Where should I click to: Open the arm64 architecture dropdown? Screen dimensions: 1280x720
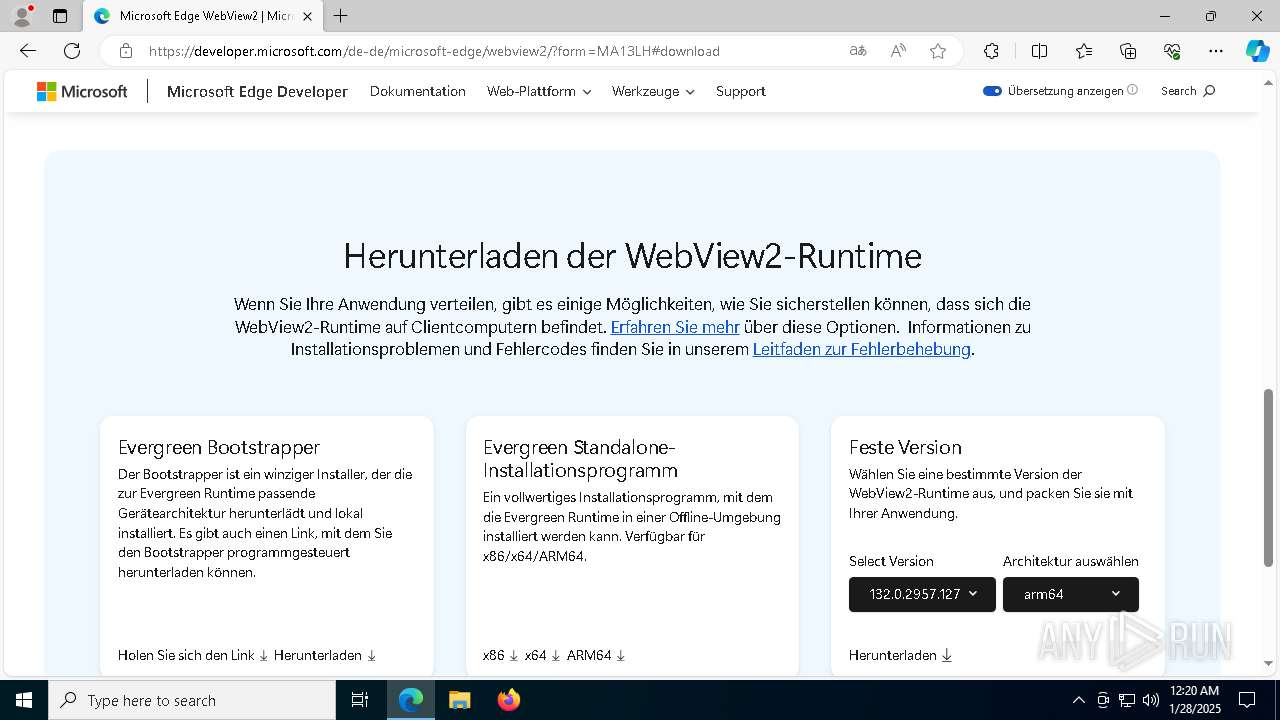[1071, 594]
